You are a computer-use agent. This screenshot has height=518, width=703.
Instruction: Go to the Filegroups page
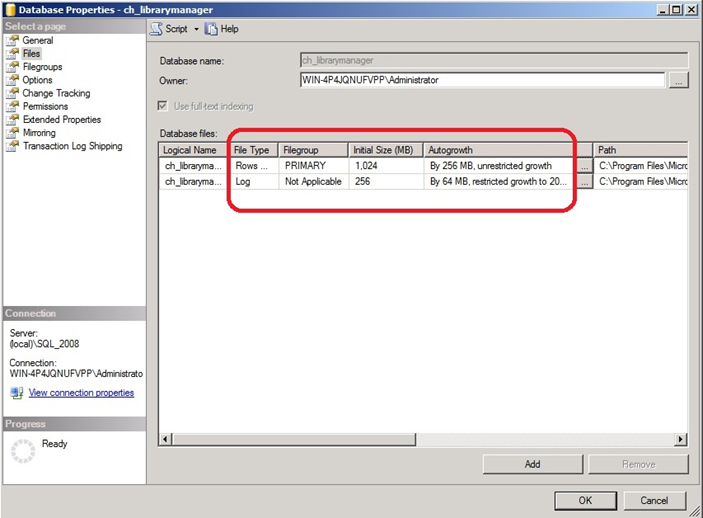43,67
